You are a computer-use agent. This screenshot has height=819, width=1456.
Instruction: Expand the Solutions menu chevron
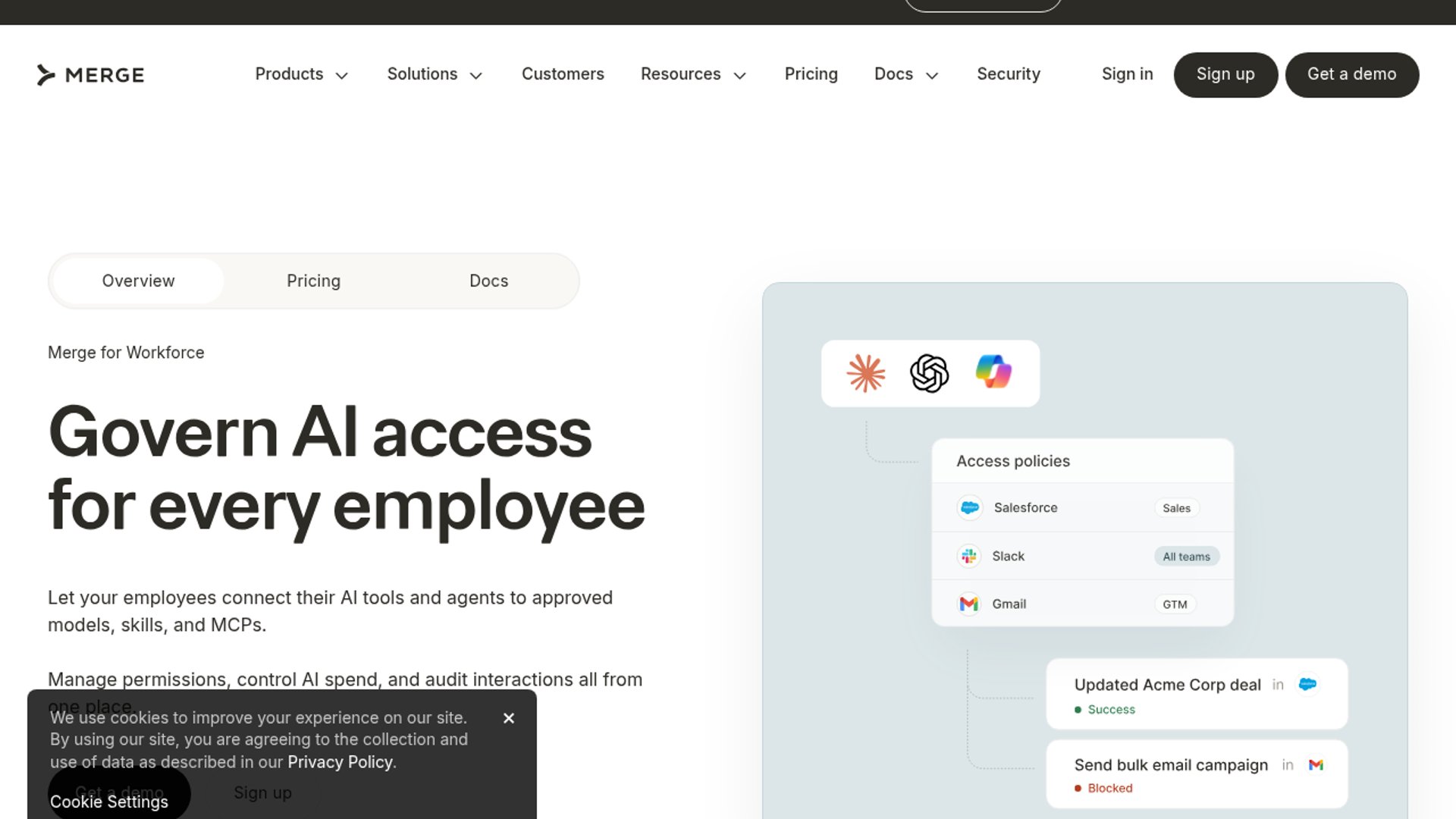coord(476,75)
